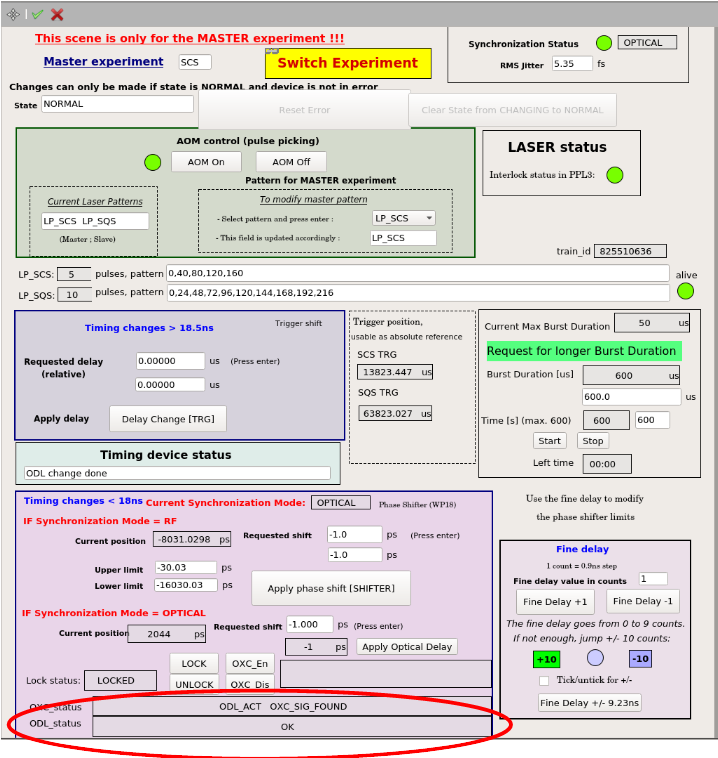Click the green Synchronization Status indicator
Screen dimensions: 718x758
click(x=604, y=43)
